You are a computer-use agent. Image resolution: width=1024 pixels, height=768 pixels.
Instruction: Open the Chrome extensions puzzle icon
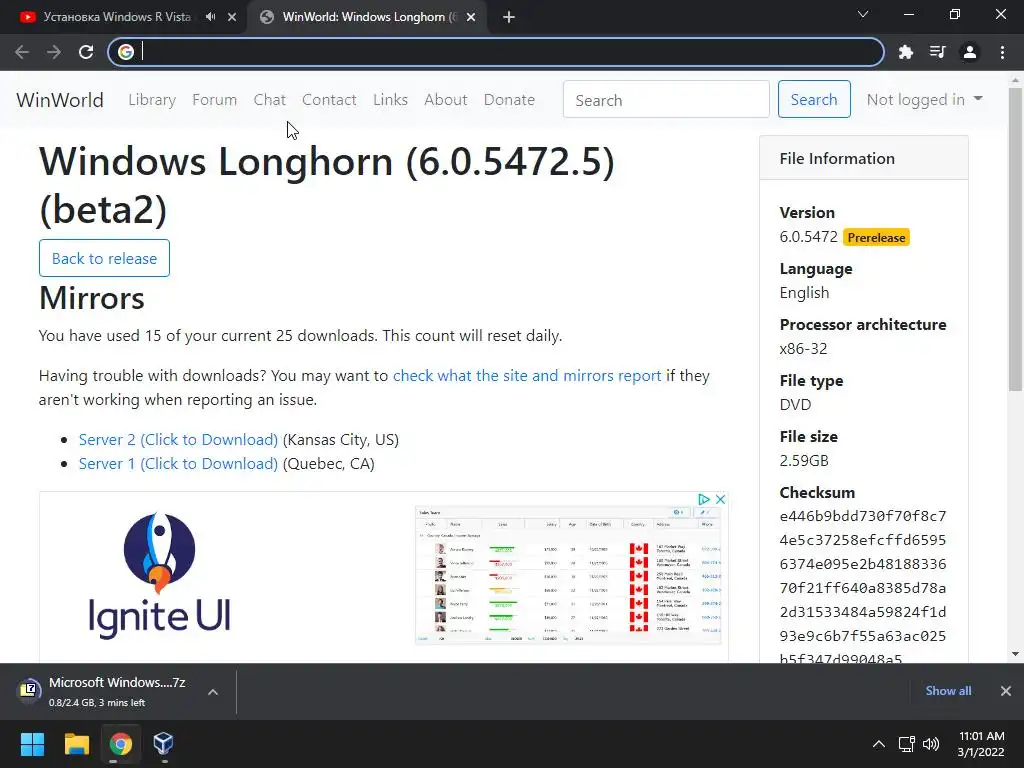click(905, 52)
